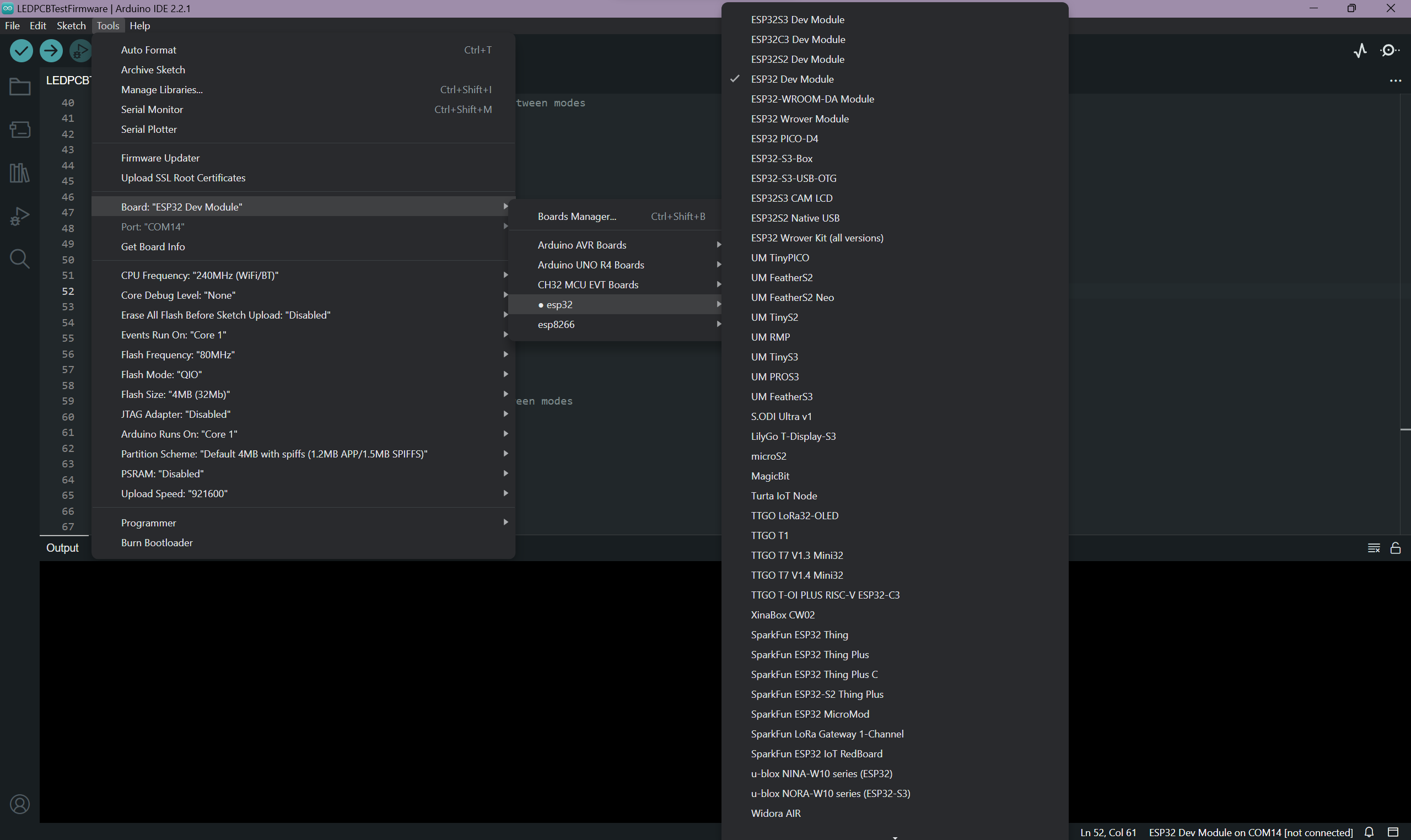
Task: Expand the Board: ESP32 Dev Module submenu
Action: click(303, 207)
